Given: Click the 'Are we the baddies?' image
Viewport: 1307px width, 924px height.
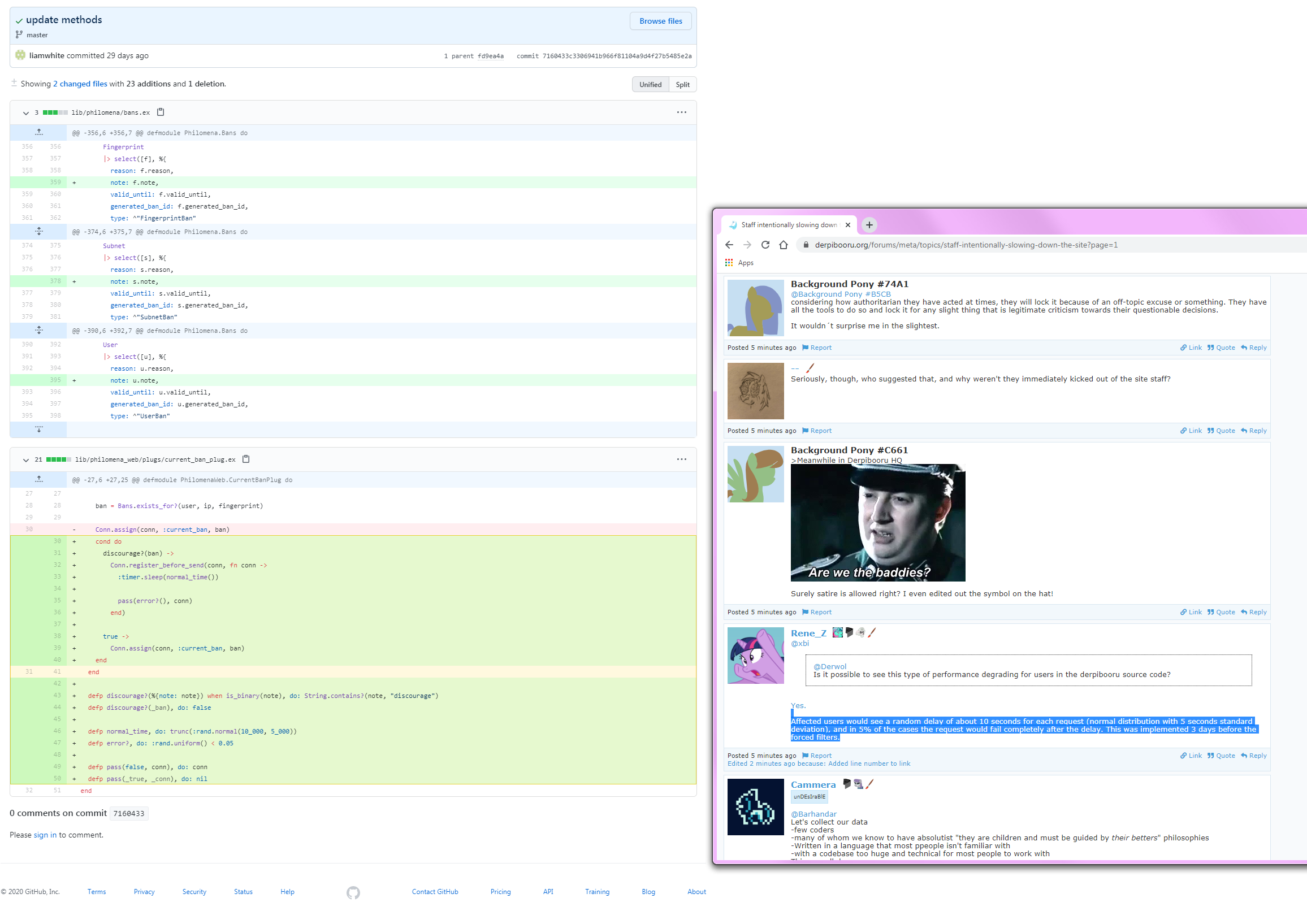Looking at the screenshot, I should pyautogui.click(x=878, y=523).
